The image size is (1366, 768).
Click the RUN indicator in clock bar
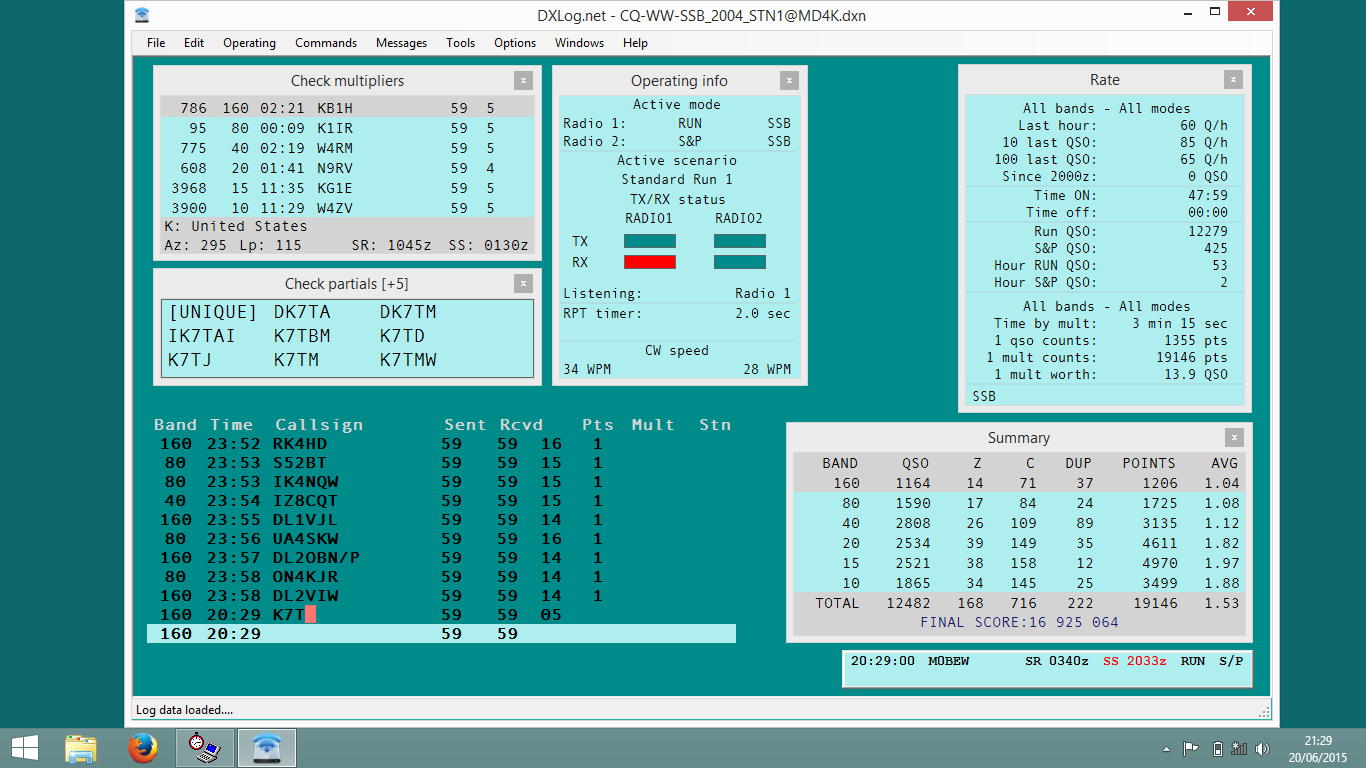[x=1193, y=661]
